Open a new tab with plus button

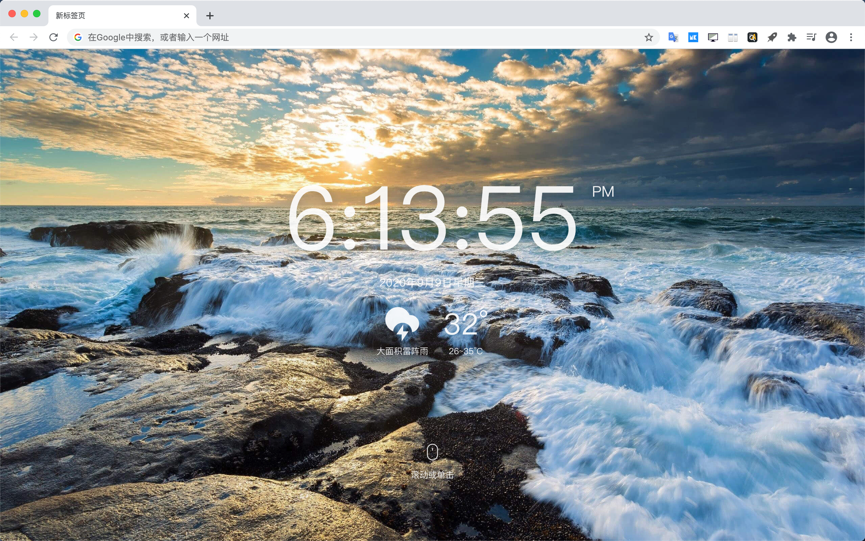(x=210, y=15)
